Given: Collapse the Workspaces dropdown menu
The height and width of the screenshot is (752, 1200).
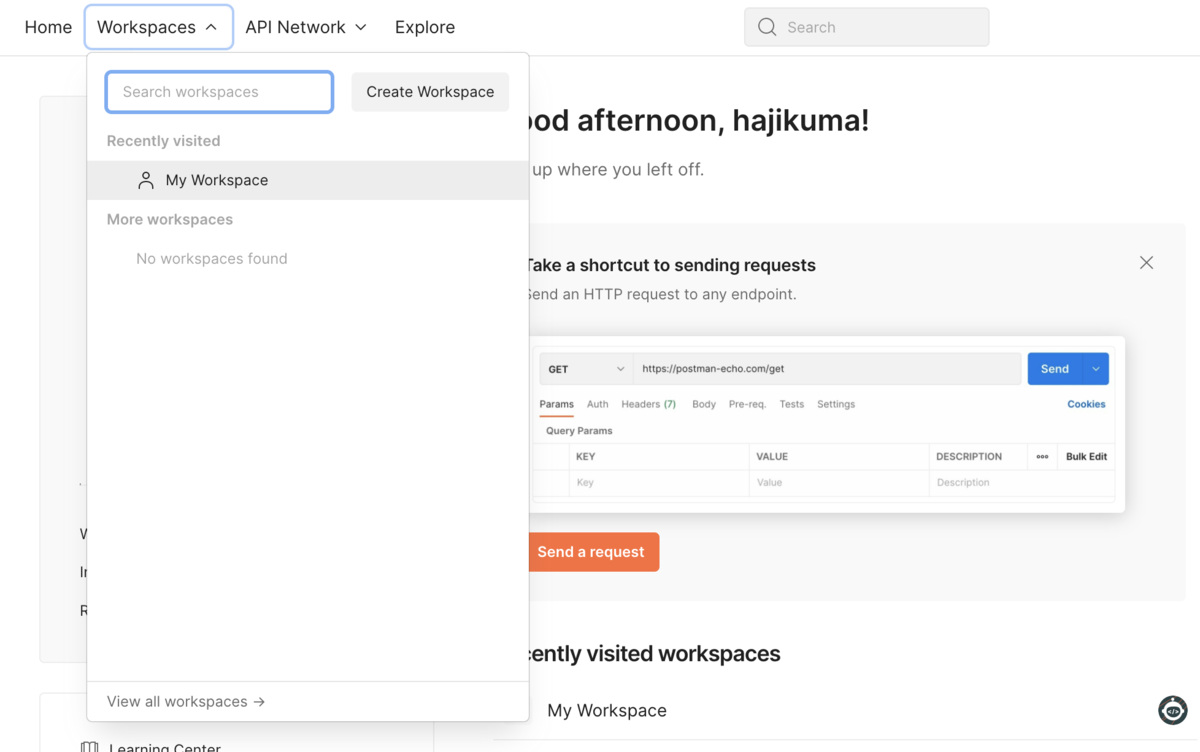Looking at the screenshot, I should coord(158,27).
